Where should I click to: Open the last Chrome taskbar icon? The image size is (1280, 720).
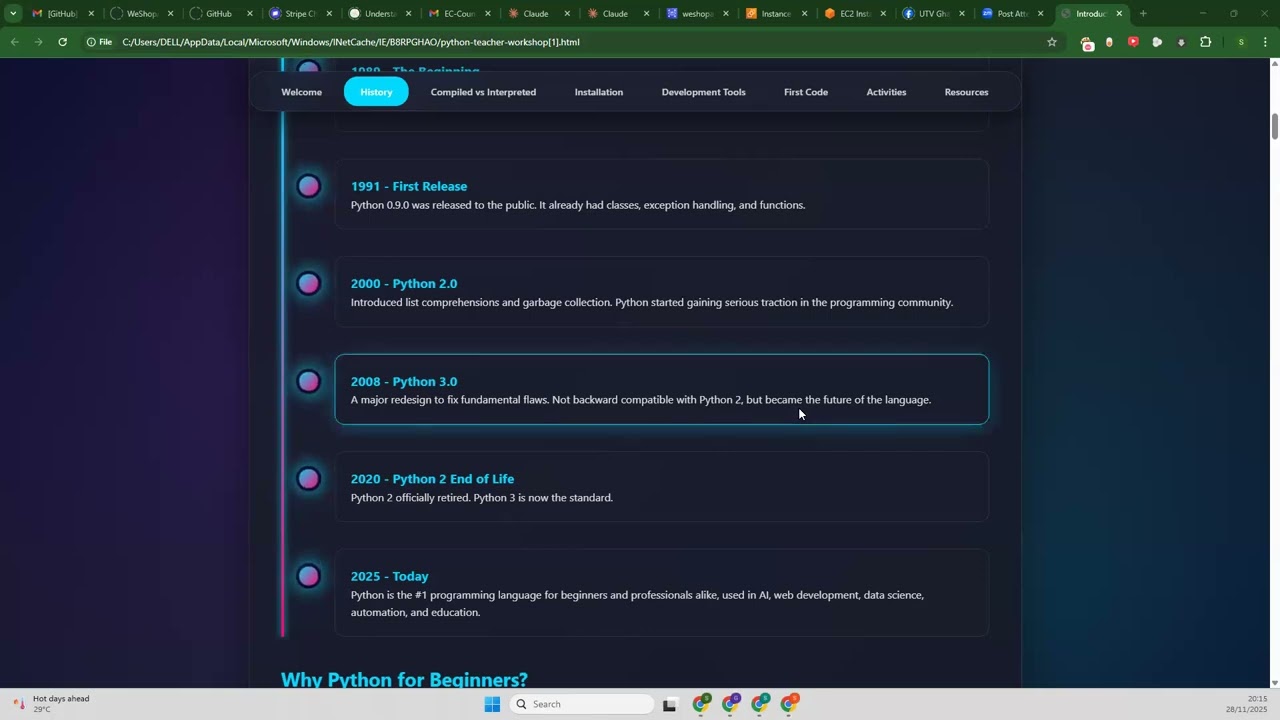(x=789, y=704)
